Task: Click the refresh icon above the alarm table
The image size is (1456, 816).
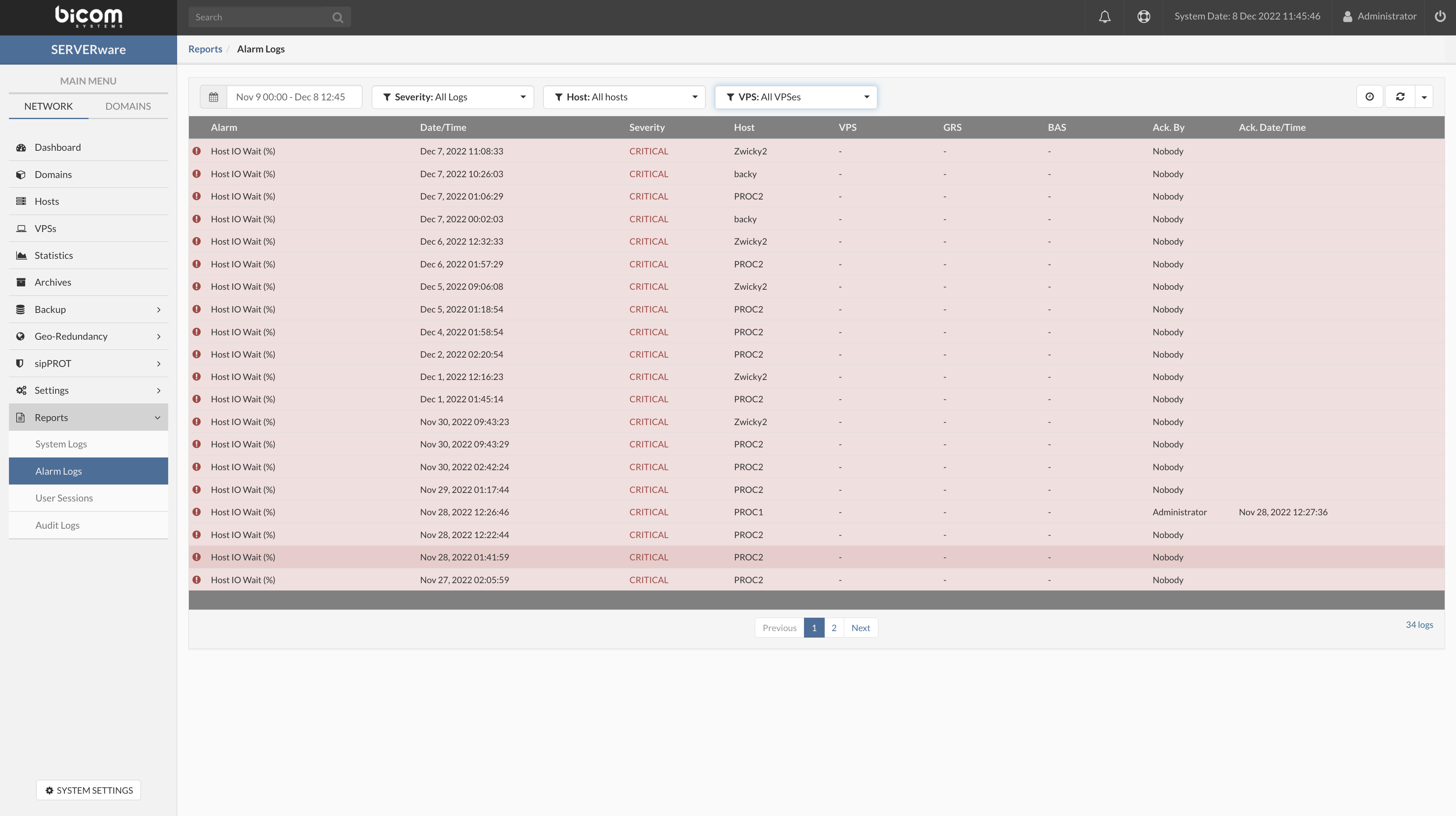Action: pos(1400,97)
